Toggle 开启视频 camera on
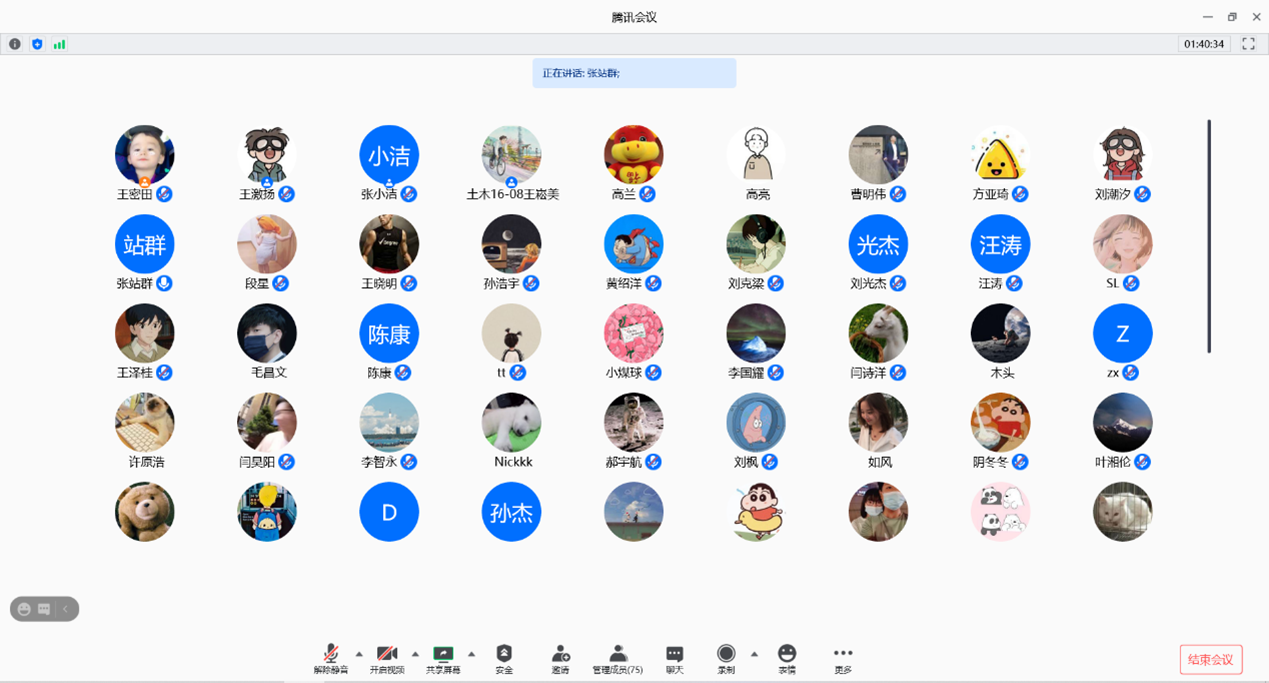This screenshot has height=683, width=1269. coord(387,654)
